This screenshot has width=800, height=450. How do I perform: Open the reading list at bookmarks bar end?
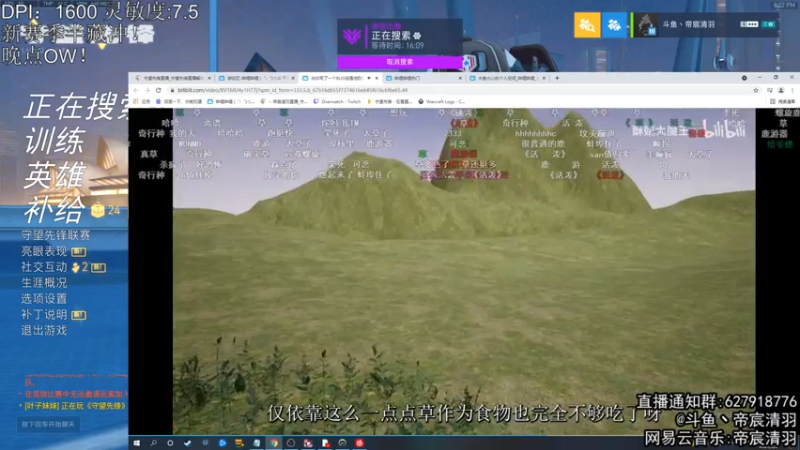783,102
